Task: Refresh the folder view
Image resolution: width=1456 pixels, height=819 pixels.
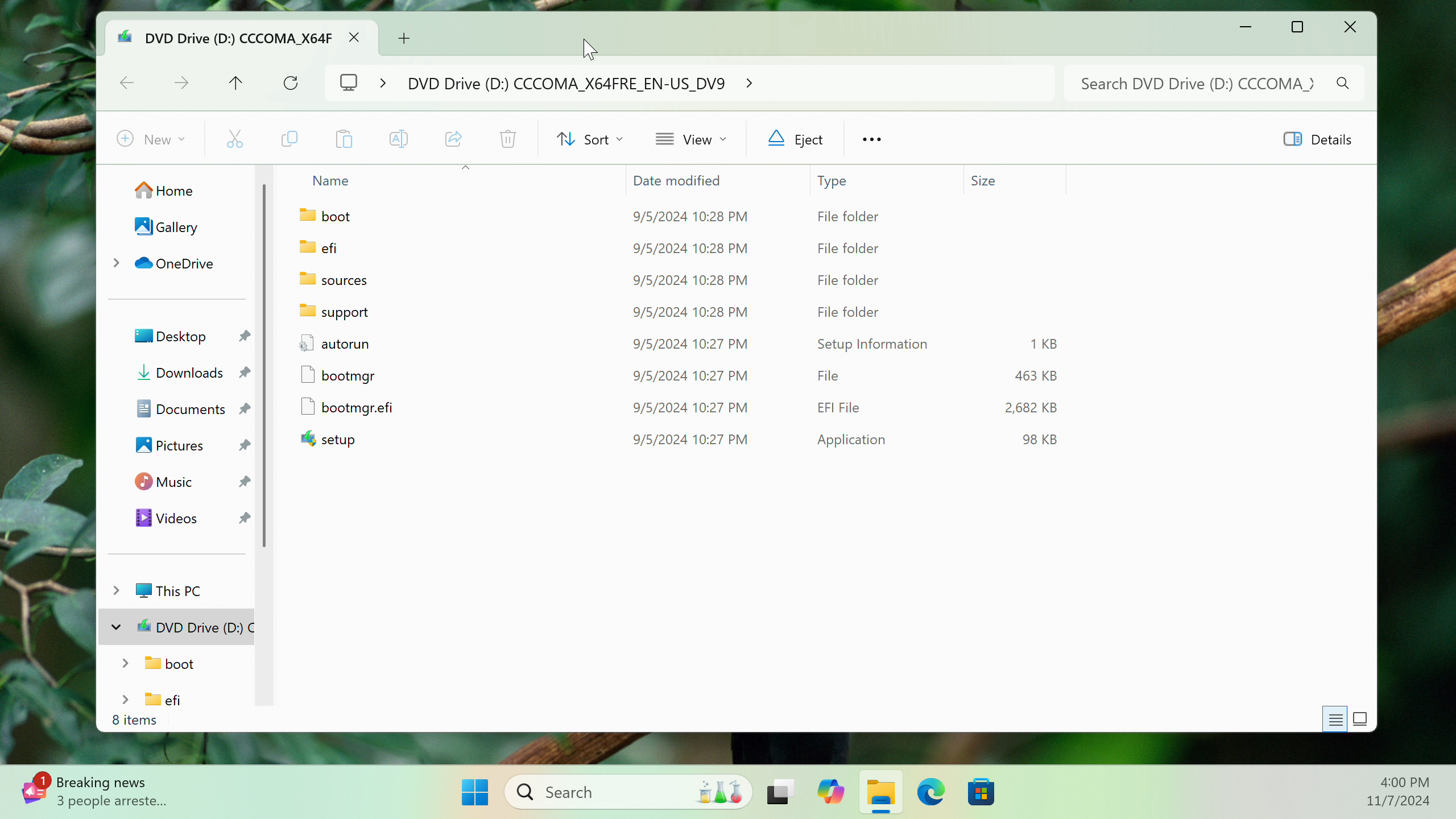Action: (291, 84)
